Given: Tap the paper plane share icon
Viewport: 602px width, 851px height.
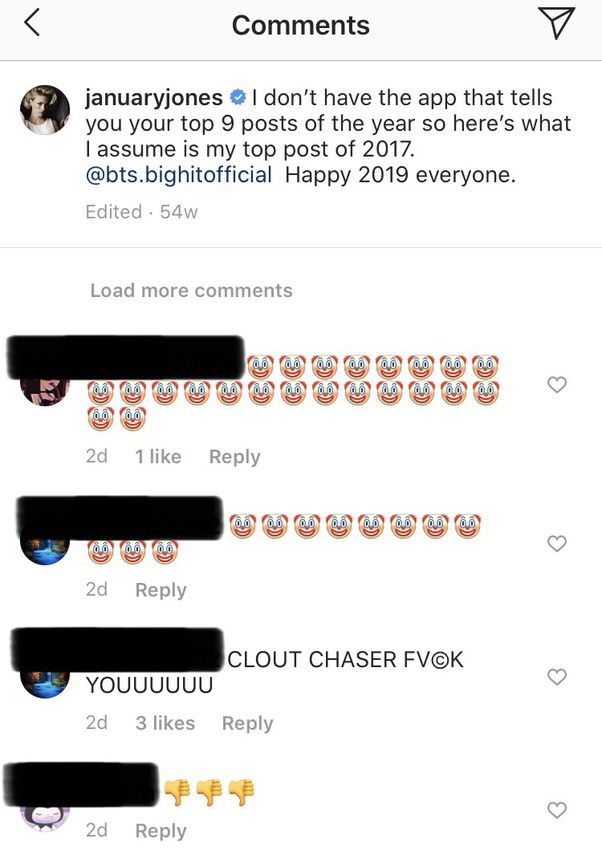Looking at the screenshot, I should click(556, 23).
